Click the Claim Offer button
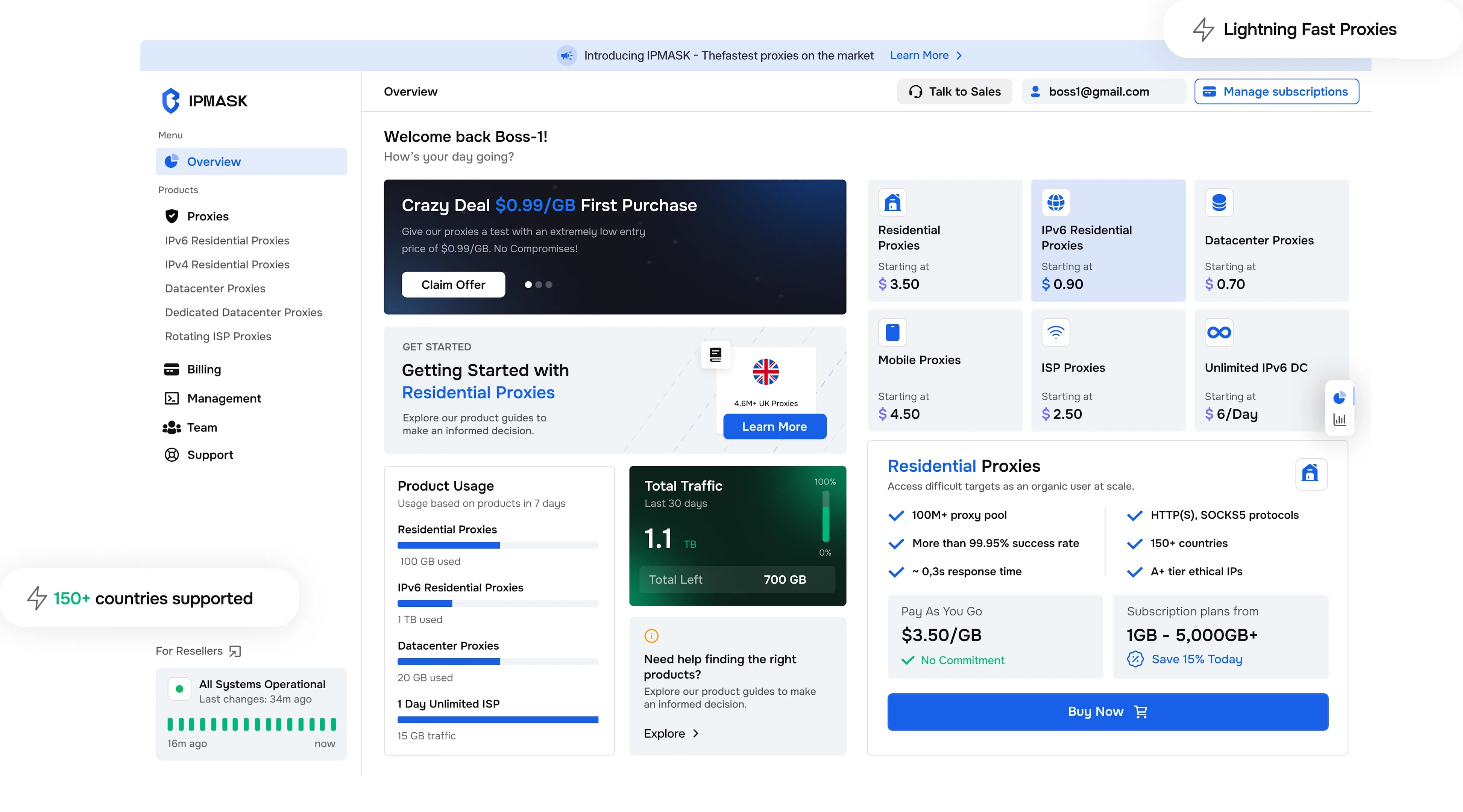This screenshot has height=812, width=1463. pos(453,285)
